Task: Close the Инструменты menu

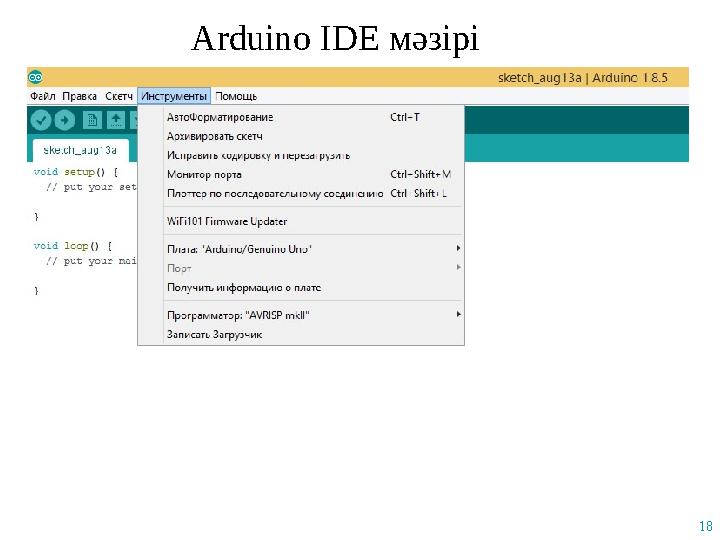Action: point(174,96)
